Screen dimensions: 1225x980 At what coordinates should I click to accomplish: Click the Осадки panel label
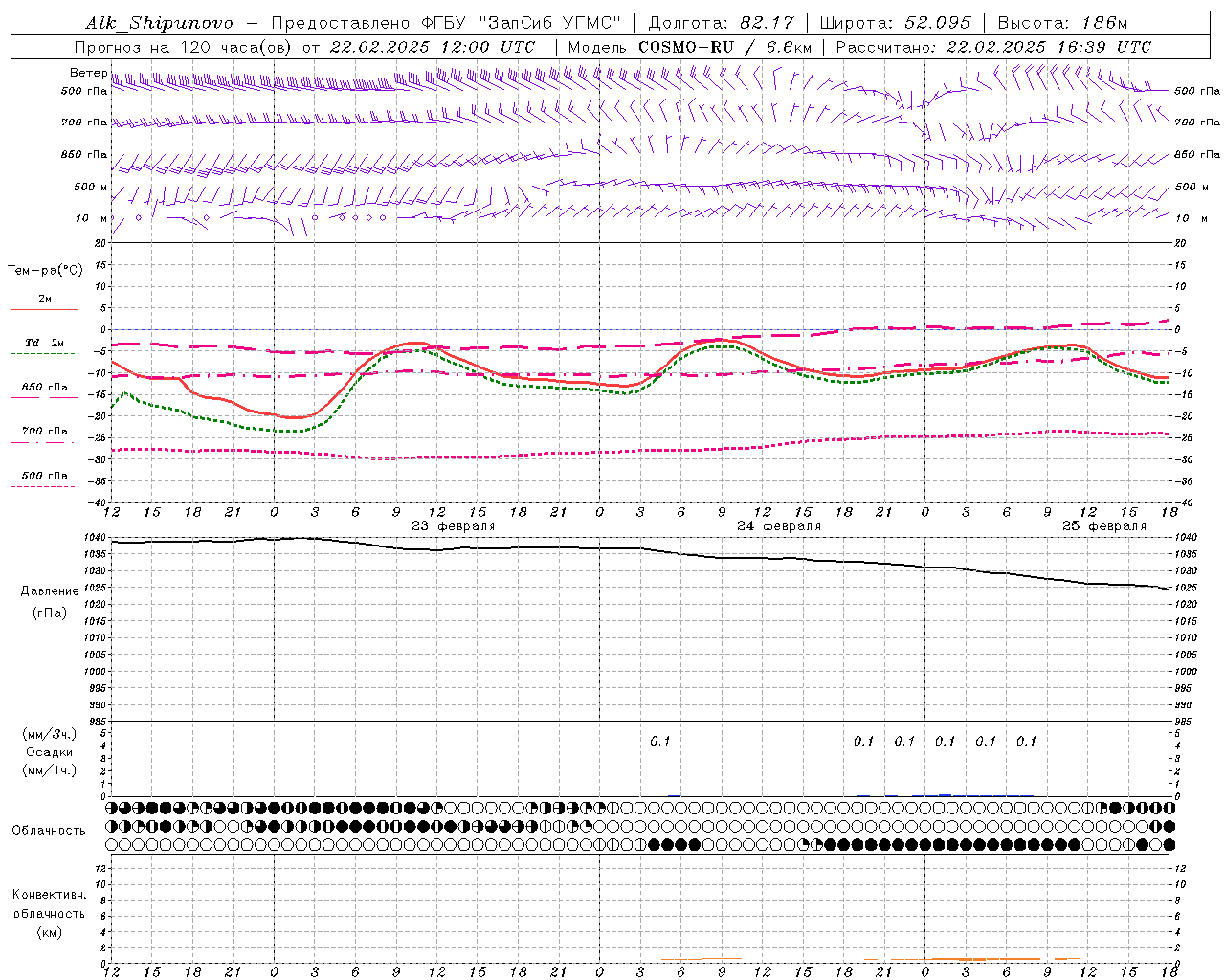pyautogui.click(x=51, y=752)
